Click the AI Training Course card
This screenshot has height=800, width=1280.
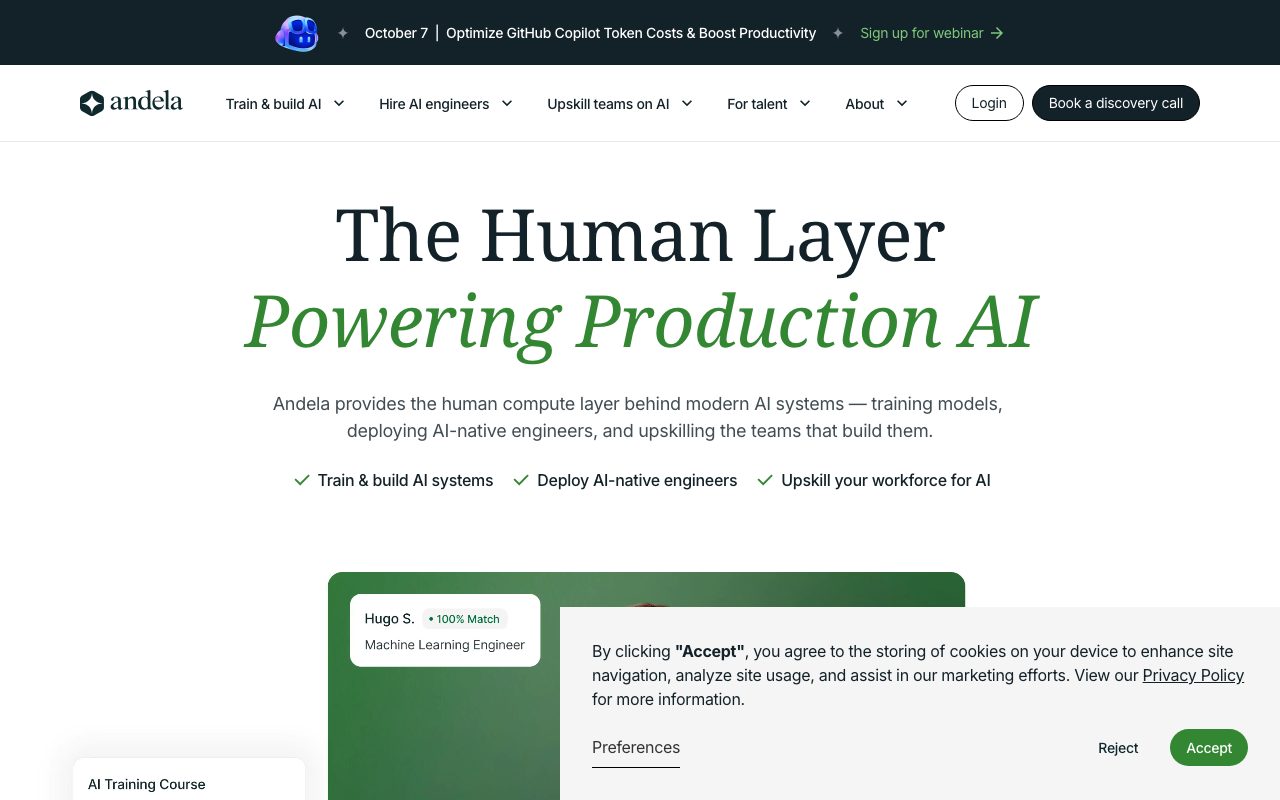(x=189, y=780)
